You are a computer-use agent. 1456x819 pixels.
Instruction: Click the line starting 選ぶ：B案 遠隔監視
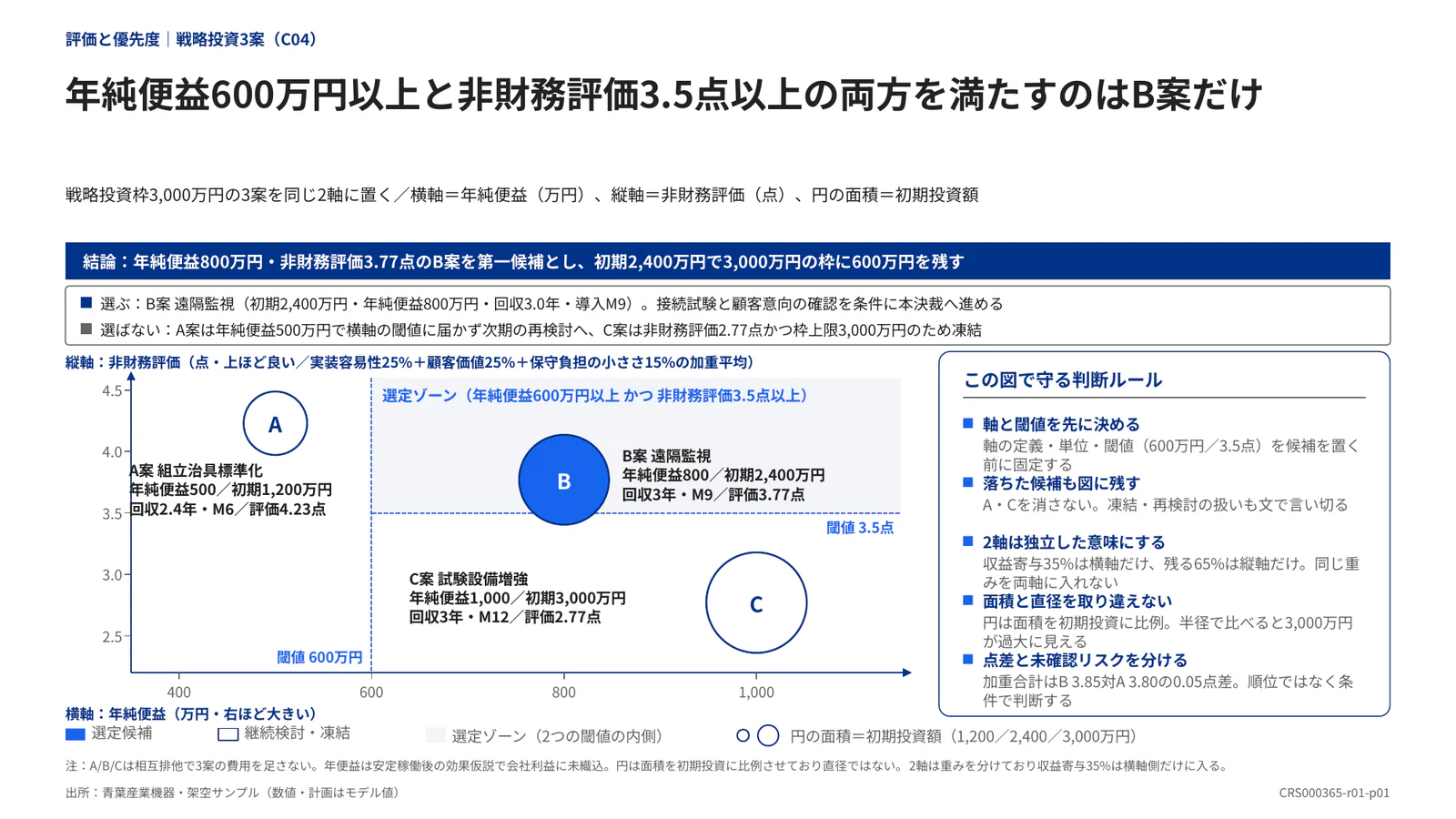point(551,303)
